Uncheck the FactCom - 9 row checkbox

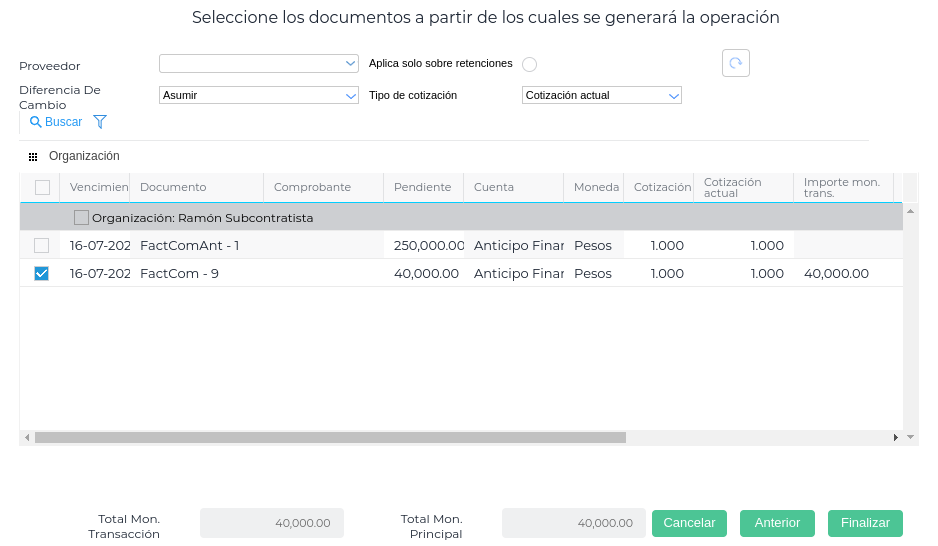tap(41, 273)
